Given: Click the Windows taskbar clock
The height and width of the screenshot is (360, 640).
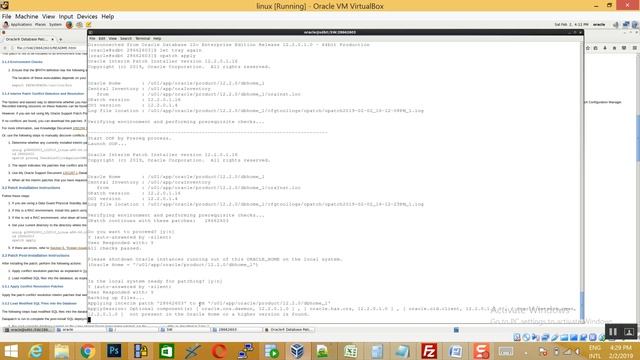Looking at the screenshot, I should [621, 352].
